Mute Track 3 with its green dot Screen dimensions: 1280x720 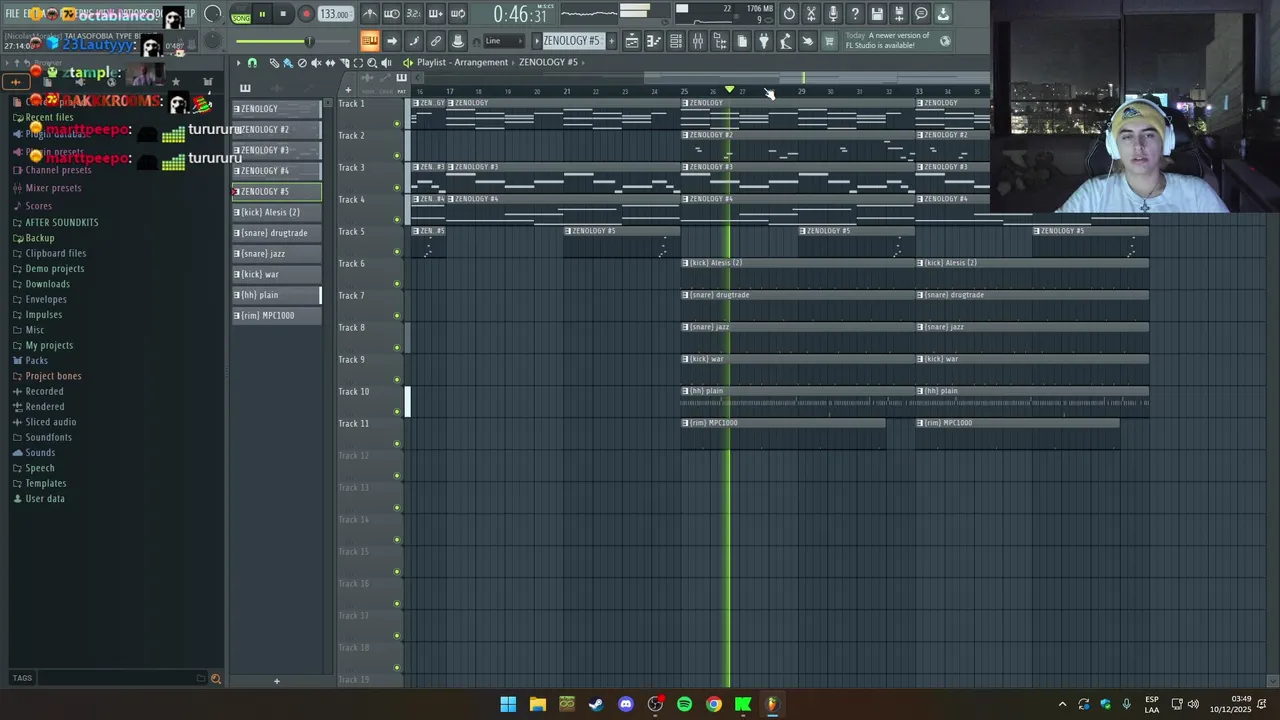click(397, 188)
